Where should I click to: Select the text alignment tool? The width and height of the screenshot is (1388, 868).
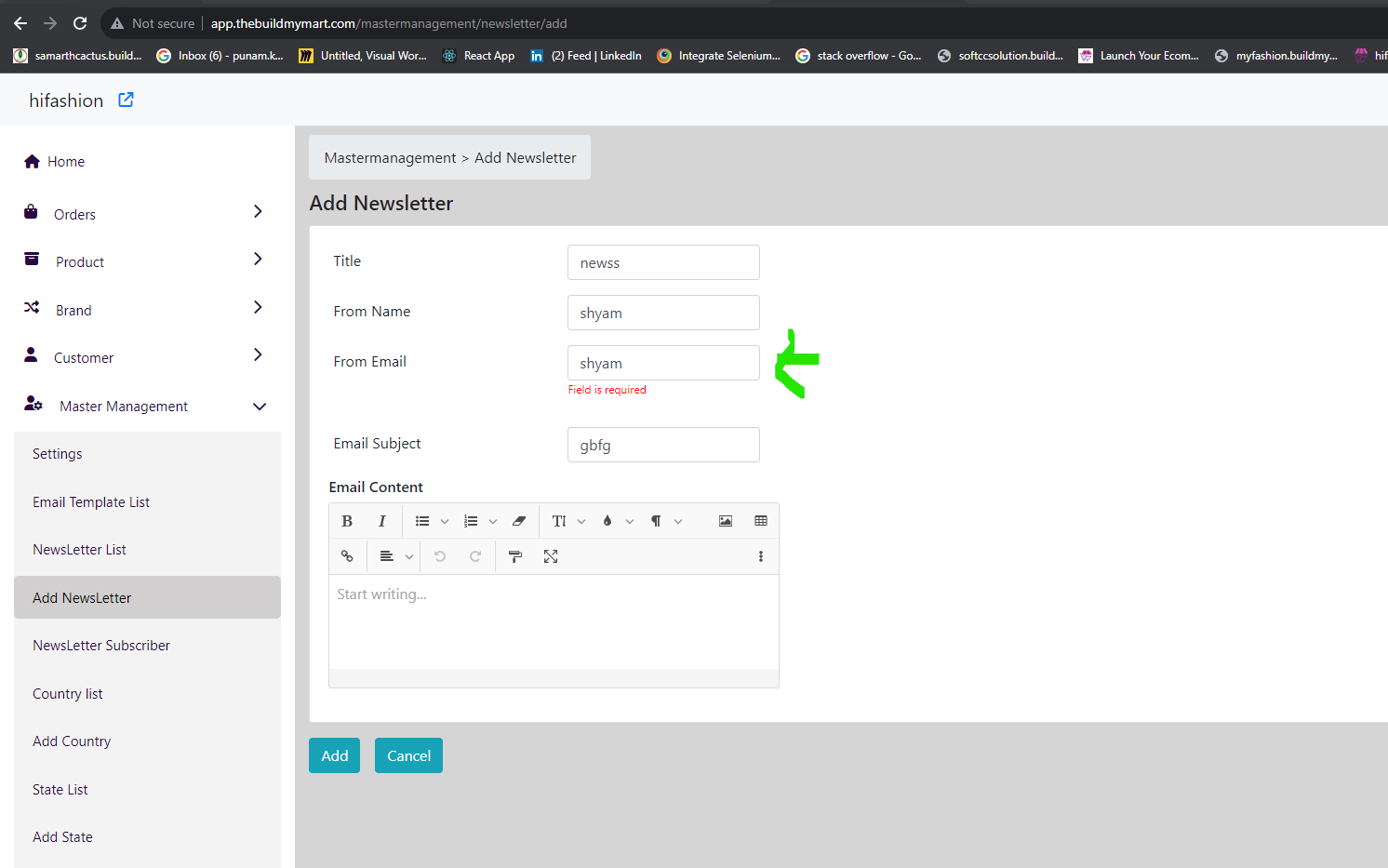387,556
